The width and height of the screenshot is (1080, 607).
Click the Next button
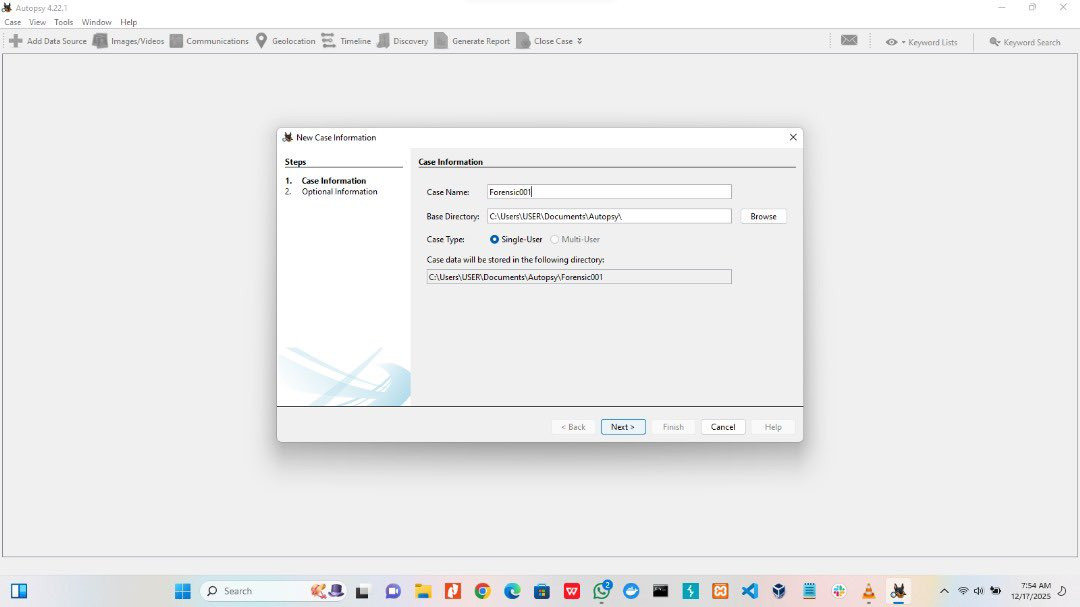point(623,427)
